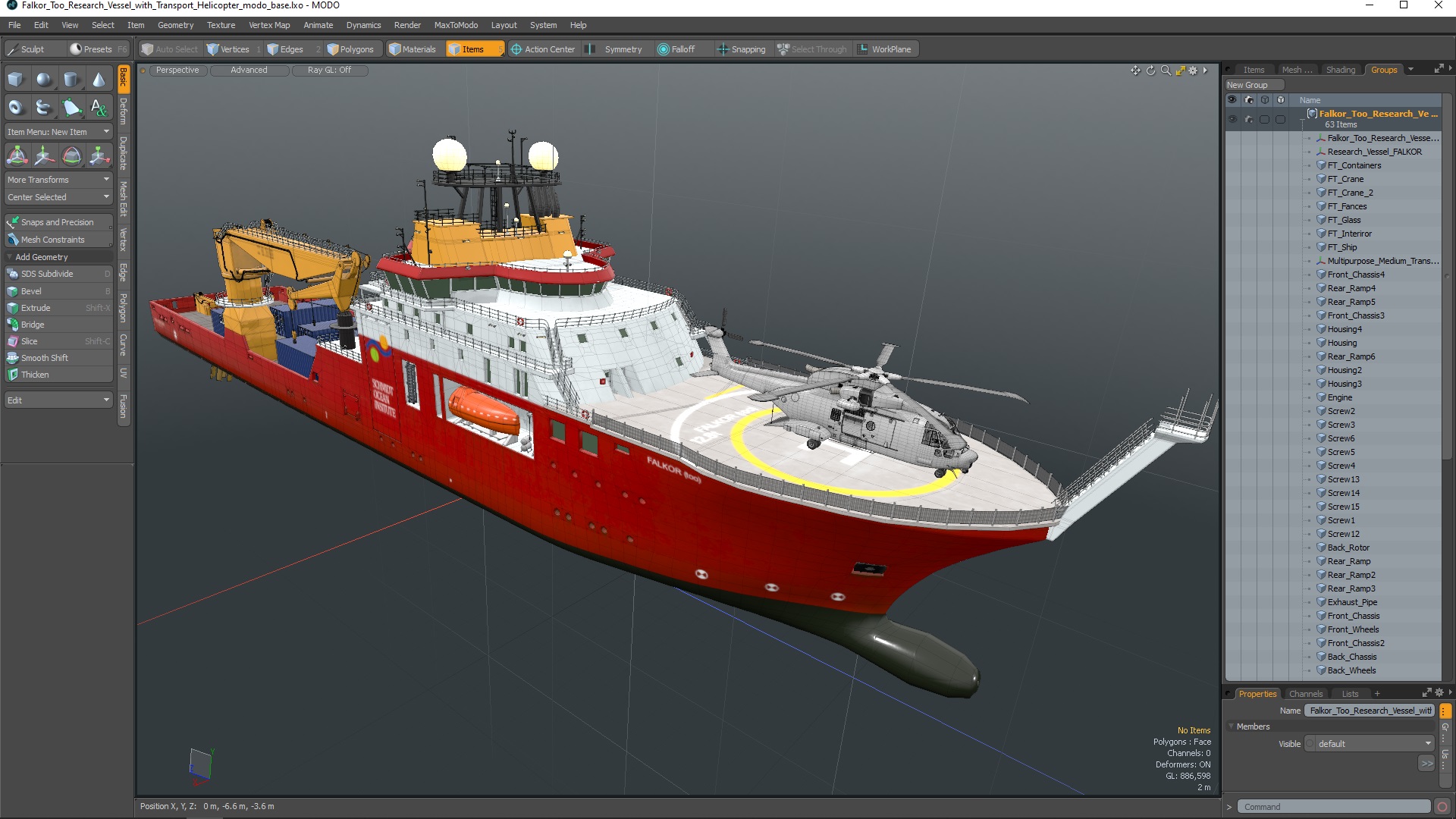1456x819 pixels.
Task: Click the Command input field
Action: (1333, 807)
